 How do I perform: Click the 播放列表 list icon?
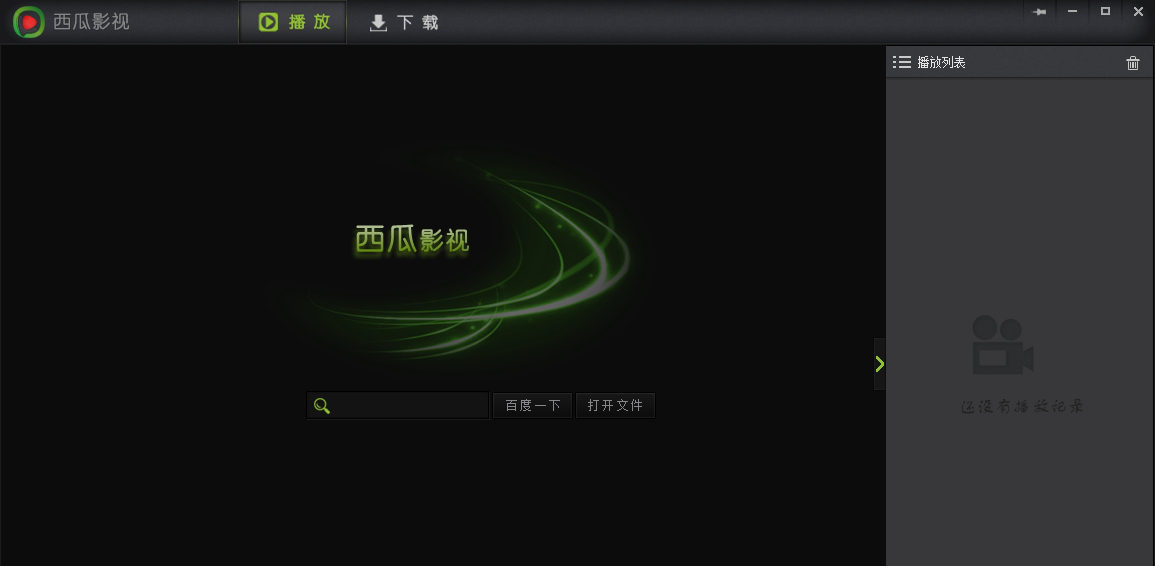tap(902, 62)
